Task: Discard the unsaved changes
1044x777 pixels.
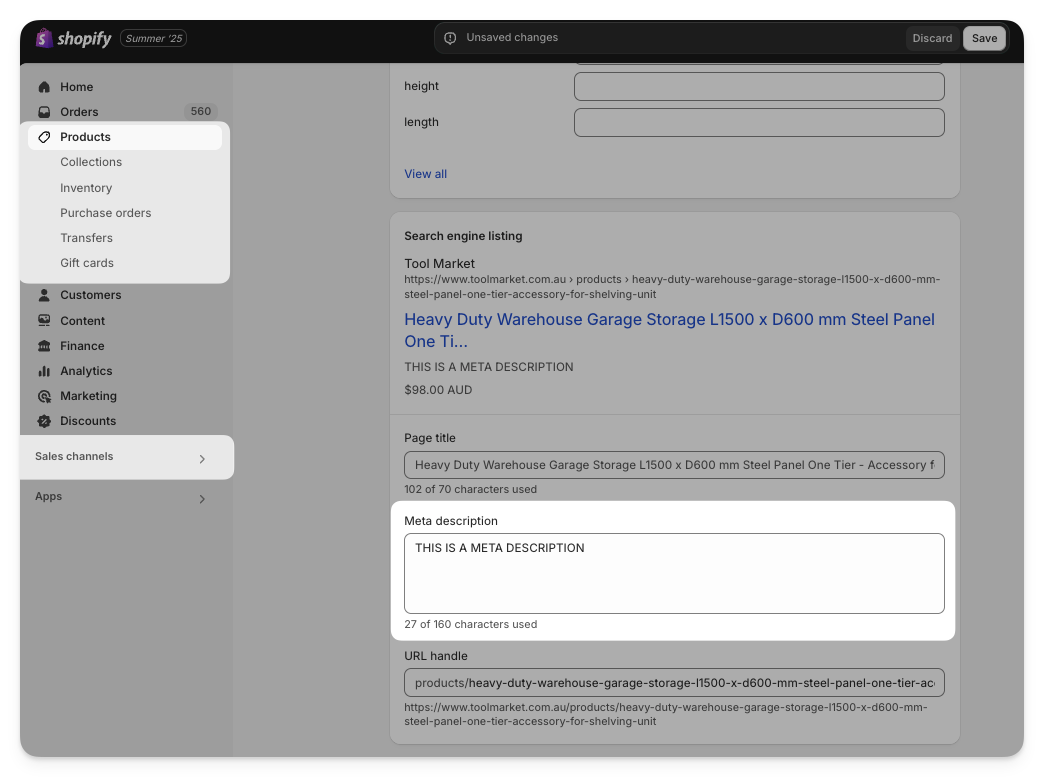Action: point(932,38)
